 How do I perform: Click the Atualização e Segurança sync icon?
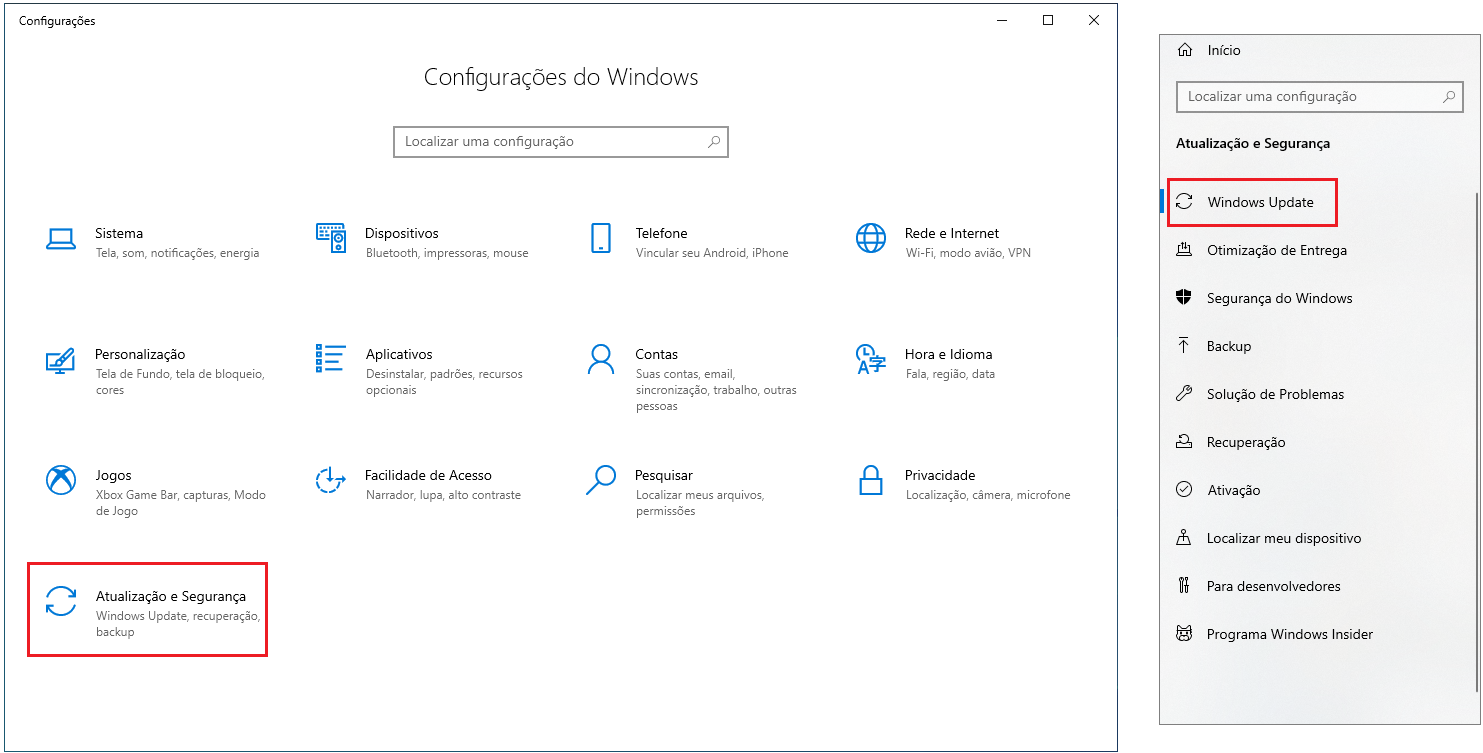(61, 601)
